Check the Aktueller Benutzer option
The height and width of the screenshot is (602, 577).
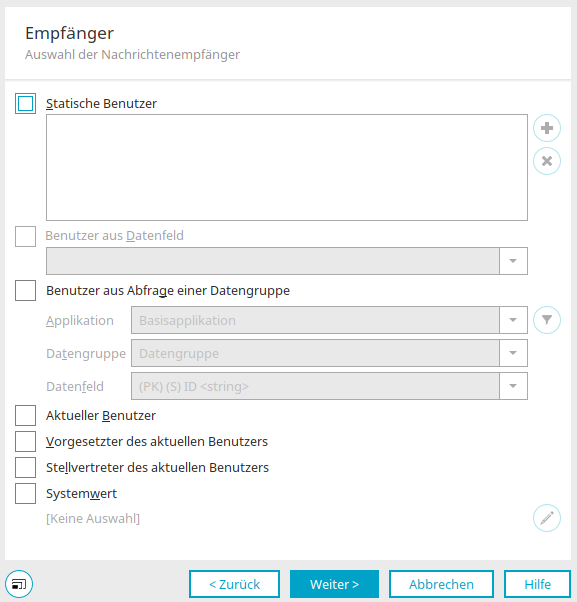(25, 415)
